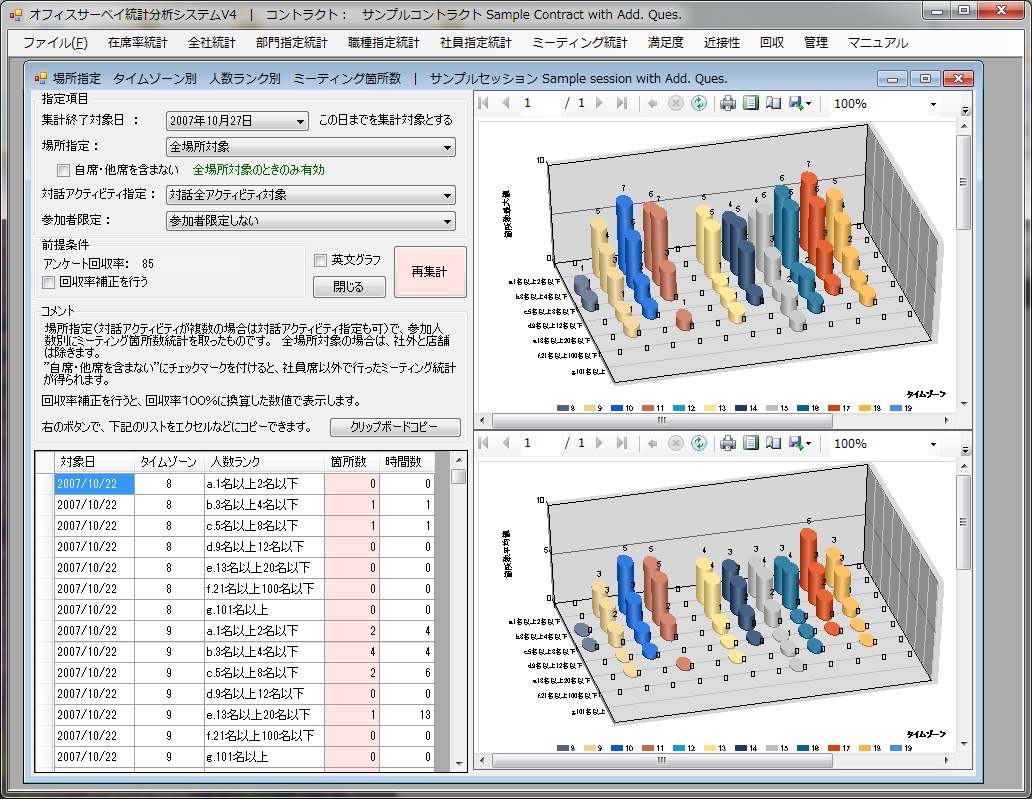This screenshot has width=1032, height=799.
Task: Click next page arrow in upper report toolbar
Action: pos(599,103)
